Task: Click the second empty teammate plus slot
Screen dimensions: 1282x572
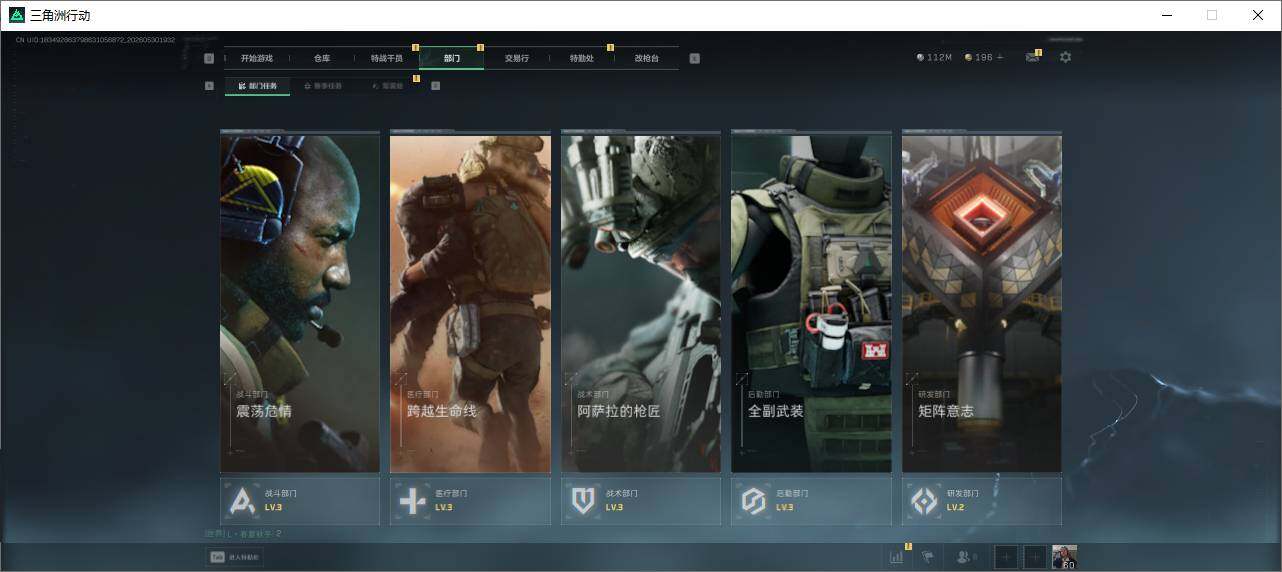Action: tap(1035, 557)
